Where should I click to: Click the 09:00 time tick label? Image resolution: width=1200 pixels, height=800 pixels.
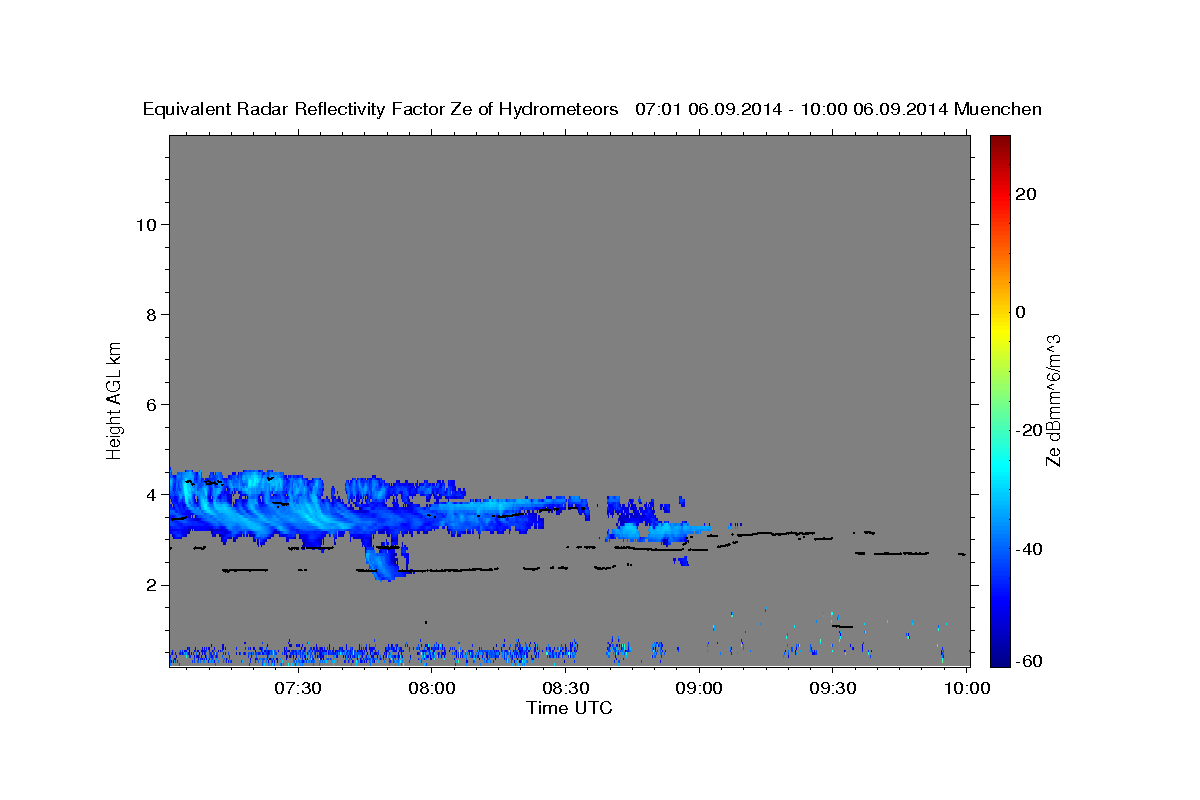pyautogui.click(x=698, y=688)
